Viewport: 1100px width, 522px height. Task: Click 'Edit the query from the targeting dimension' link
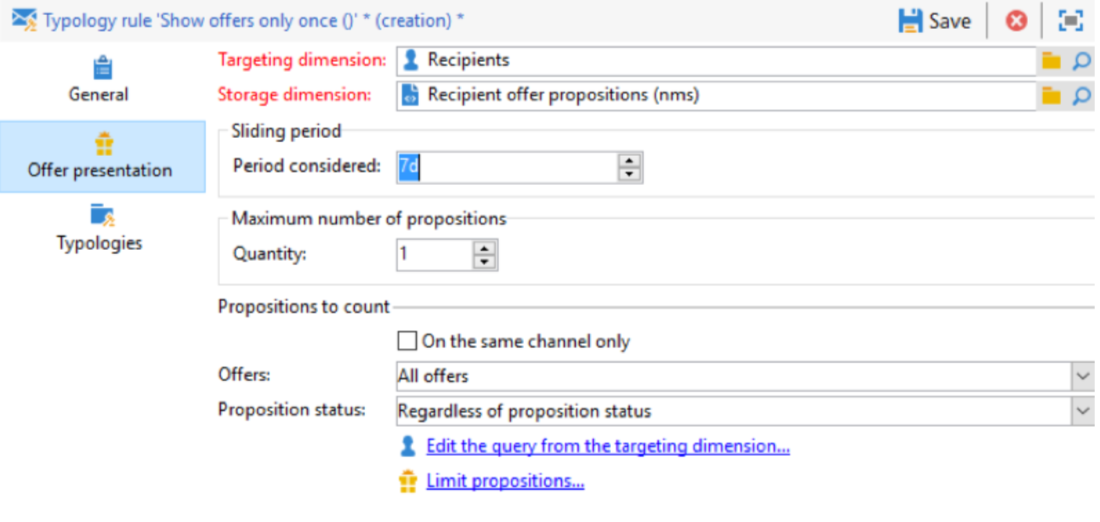click(x=608, y=446)
